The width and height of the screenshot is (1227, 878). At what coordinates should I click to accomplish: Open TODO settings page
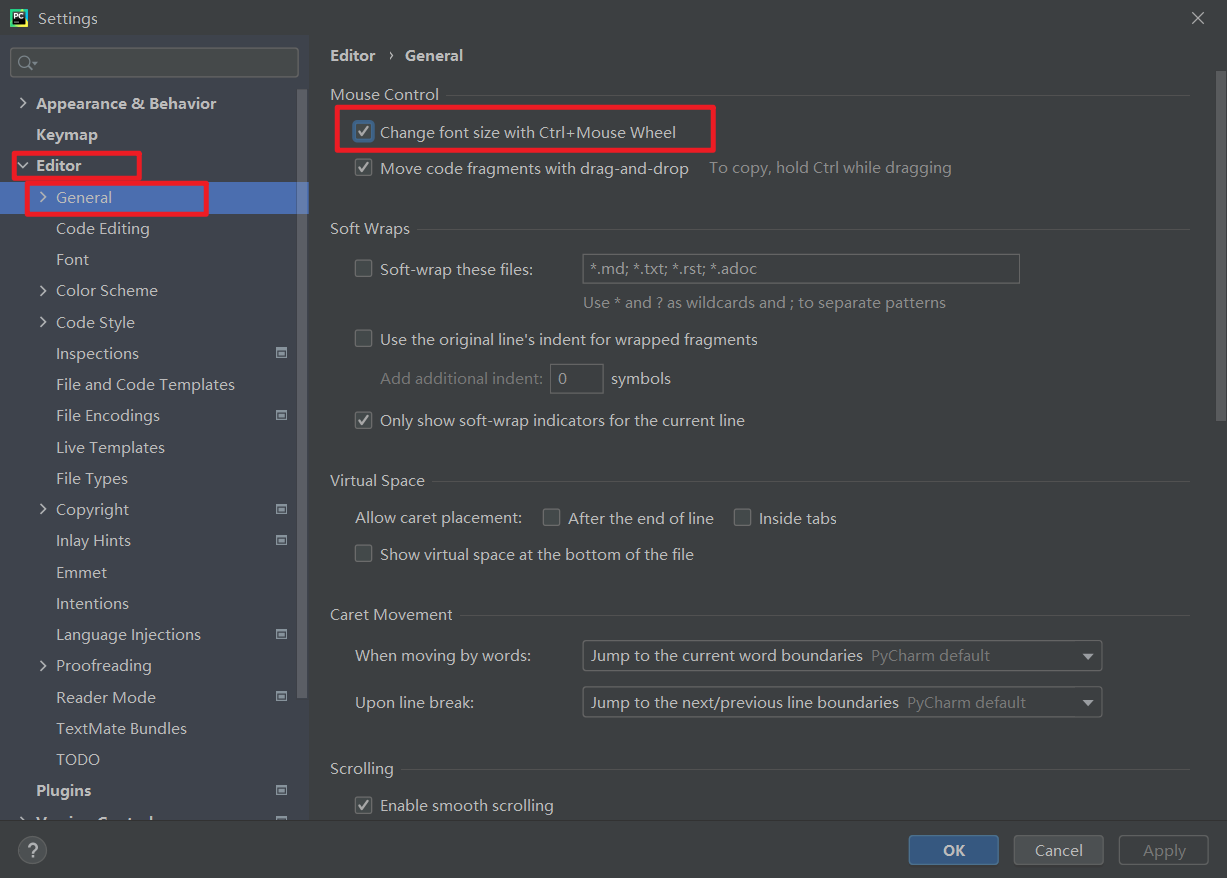point(78,759)
